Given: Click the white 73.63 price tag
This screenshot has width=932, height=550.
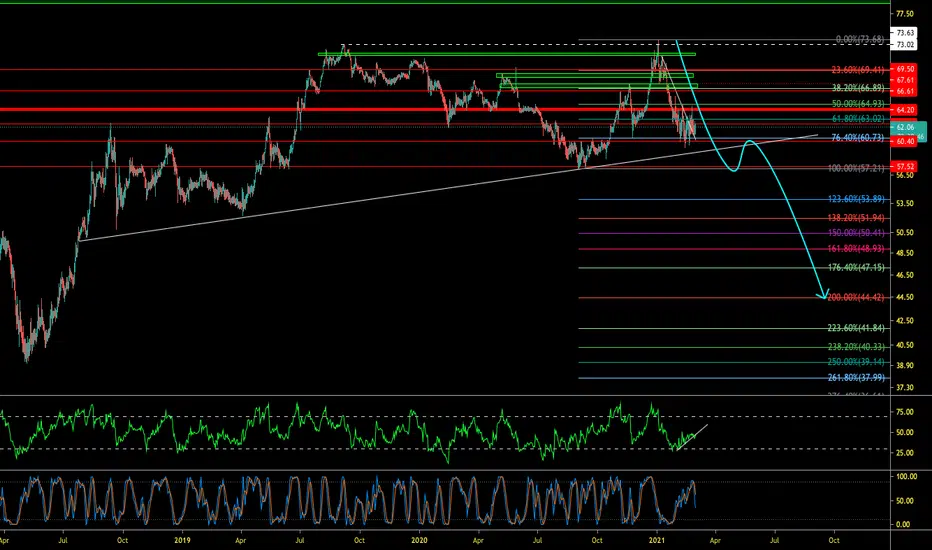Looking at the screenshot, I should click(903, 33).
